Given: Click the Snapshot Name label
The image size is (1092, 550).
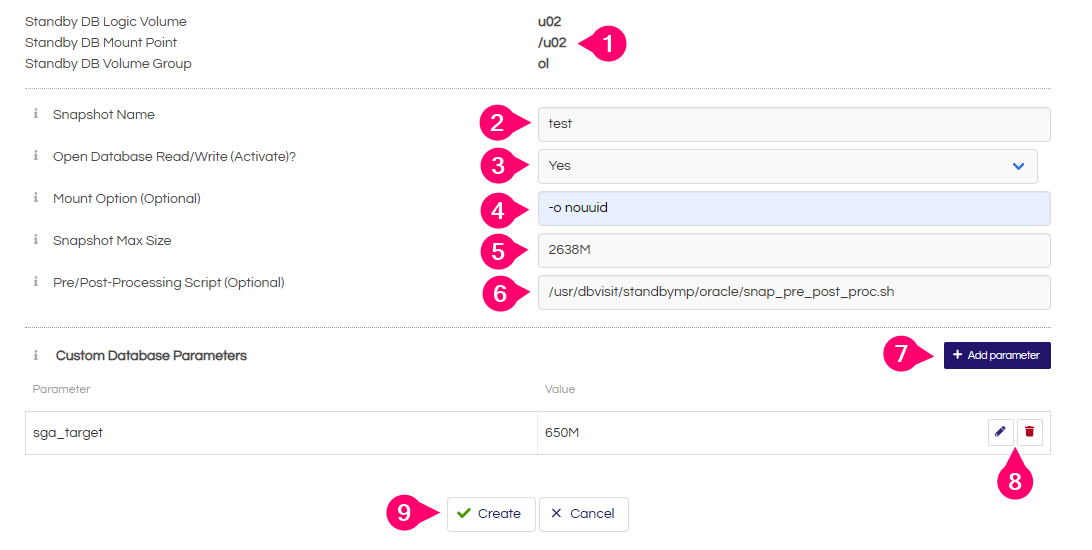Looking at the screenshot, I should 104,114.
